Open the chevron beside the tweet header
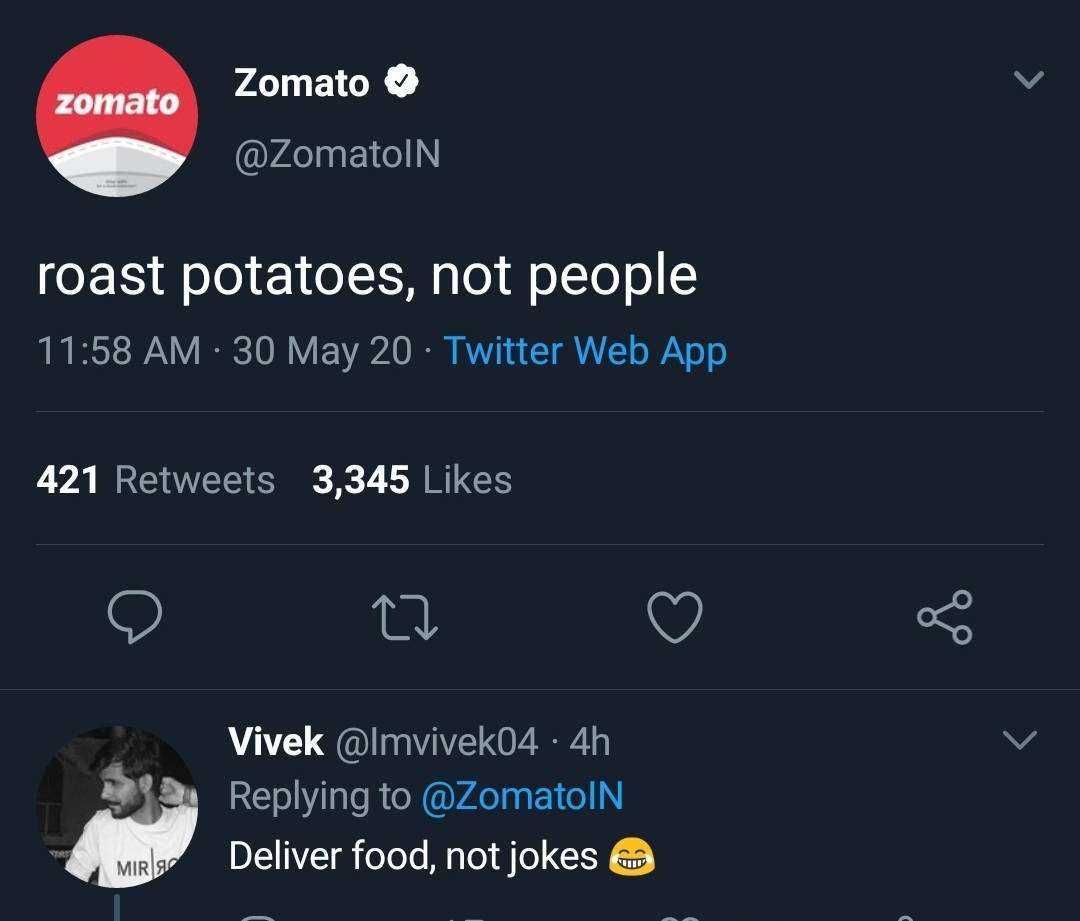The image size is (1080, 921). coord(1029,80)
